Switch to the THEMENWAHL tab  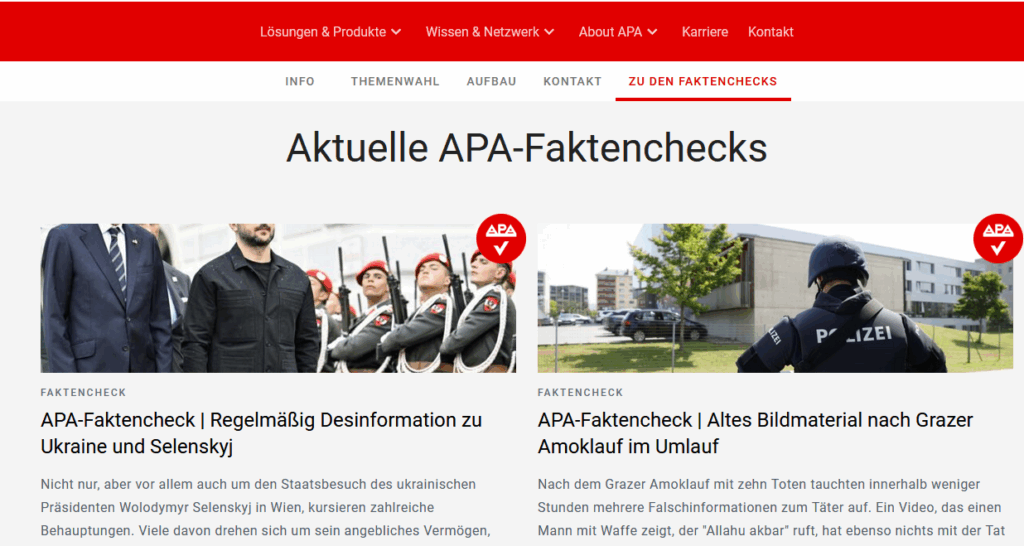point(395,82)
